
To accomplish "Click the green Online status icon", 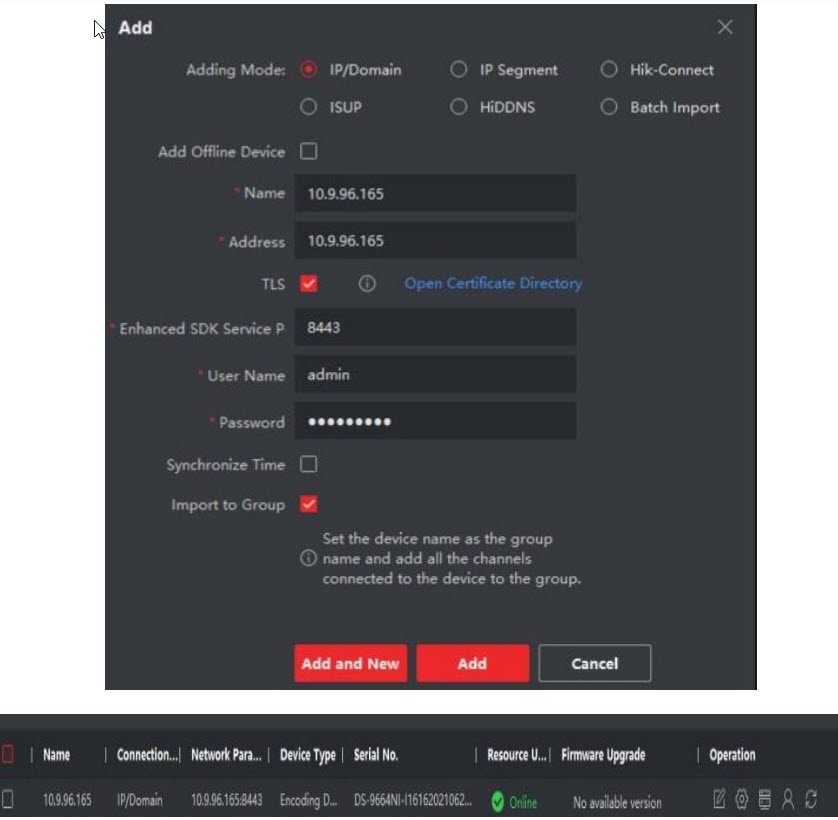I will 497,801.
